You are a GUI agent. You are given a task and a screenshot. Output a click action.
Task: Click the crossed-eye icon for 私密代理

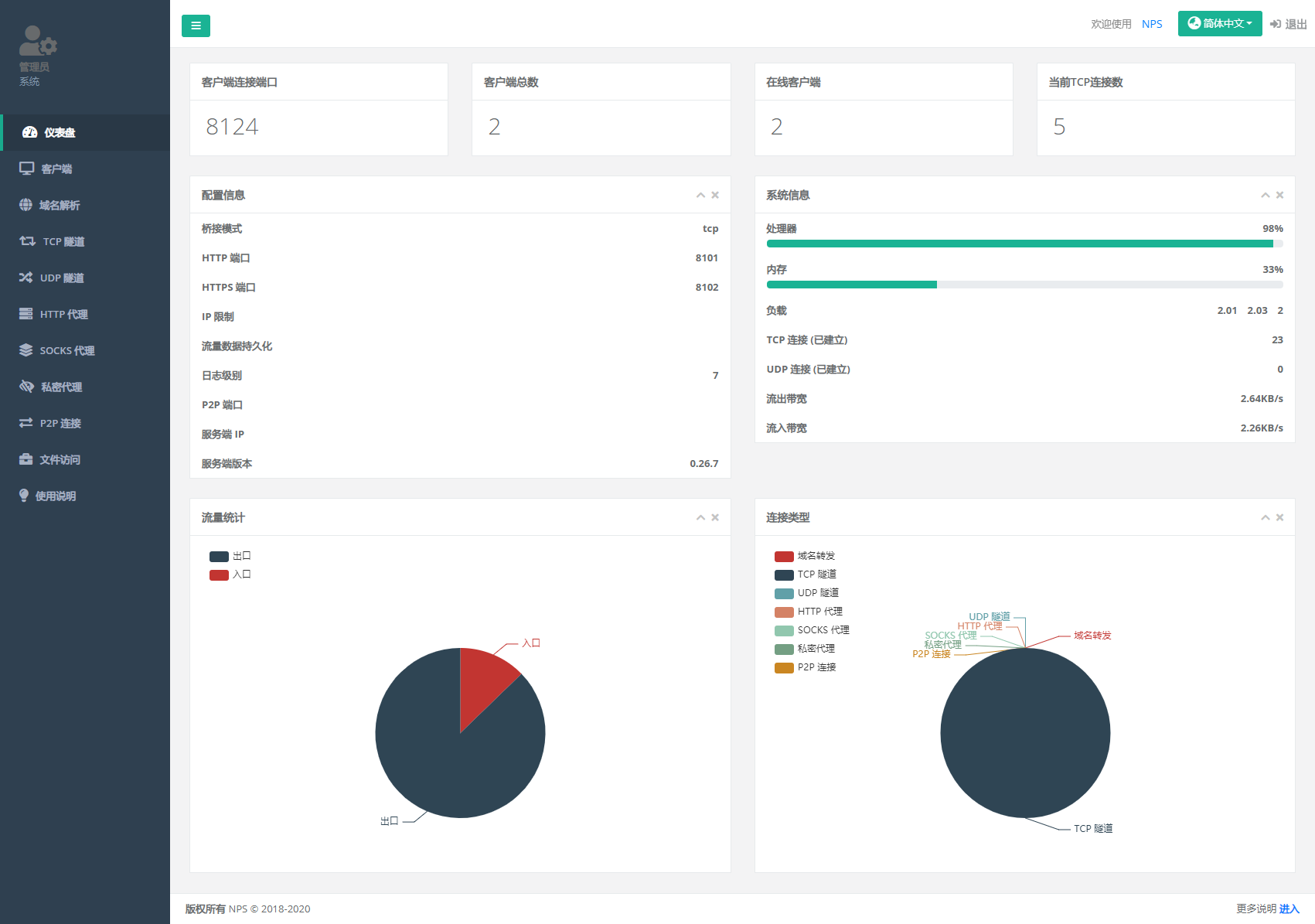pyautogui.click(x=26, y=387)
